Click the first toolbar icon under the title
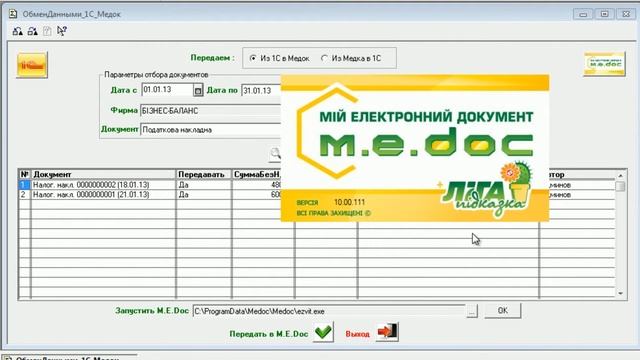Viewport: 640px width, 360px height. 18,31
